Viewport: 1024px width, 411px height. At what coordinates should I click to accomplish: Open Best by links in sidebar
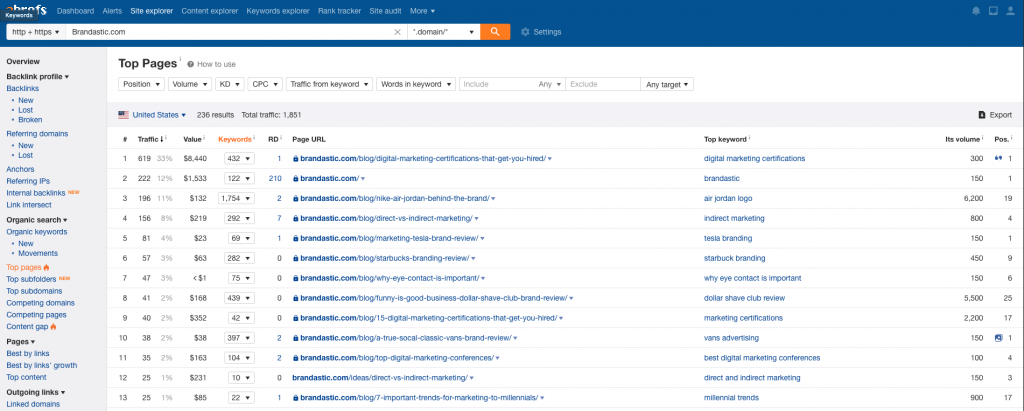coord(28,353)
